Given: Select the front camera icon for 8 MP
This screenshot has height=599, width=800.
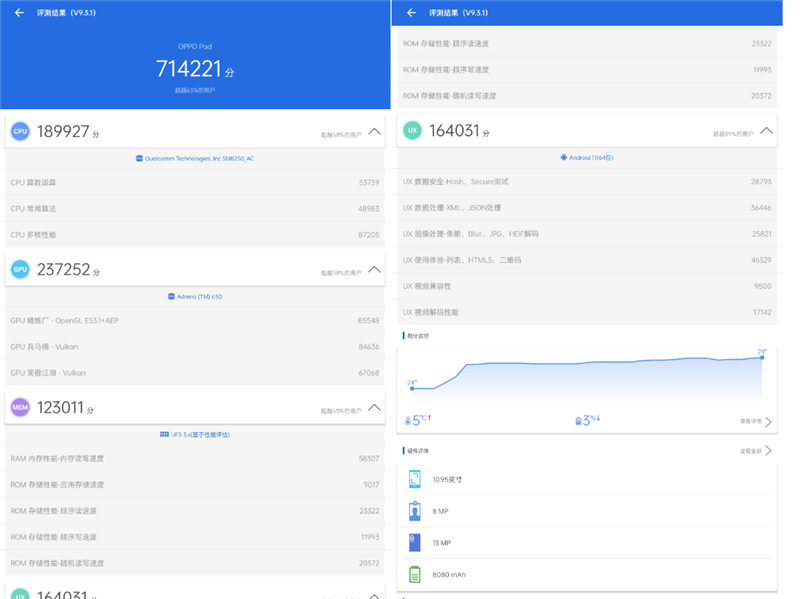Looking at the screenshot, I should (415, 511).
